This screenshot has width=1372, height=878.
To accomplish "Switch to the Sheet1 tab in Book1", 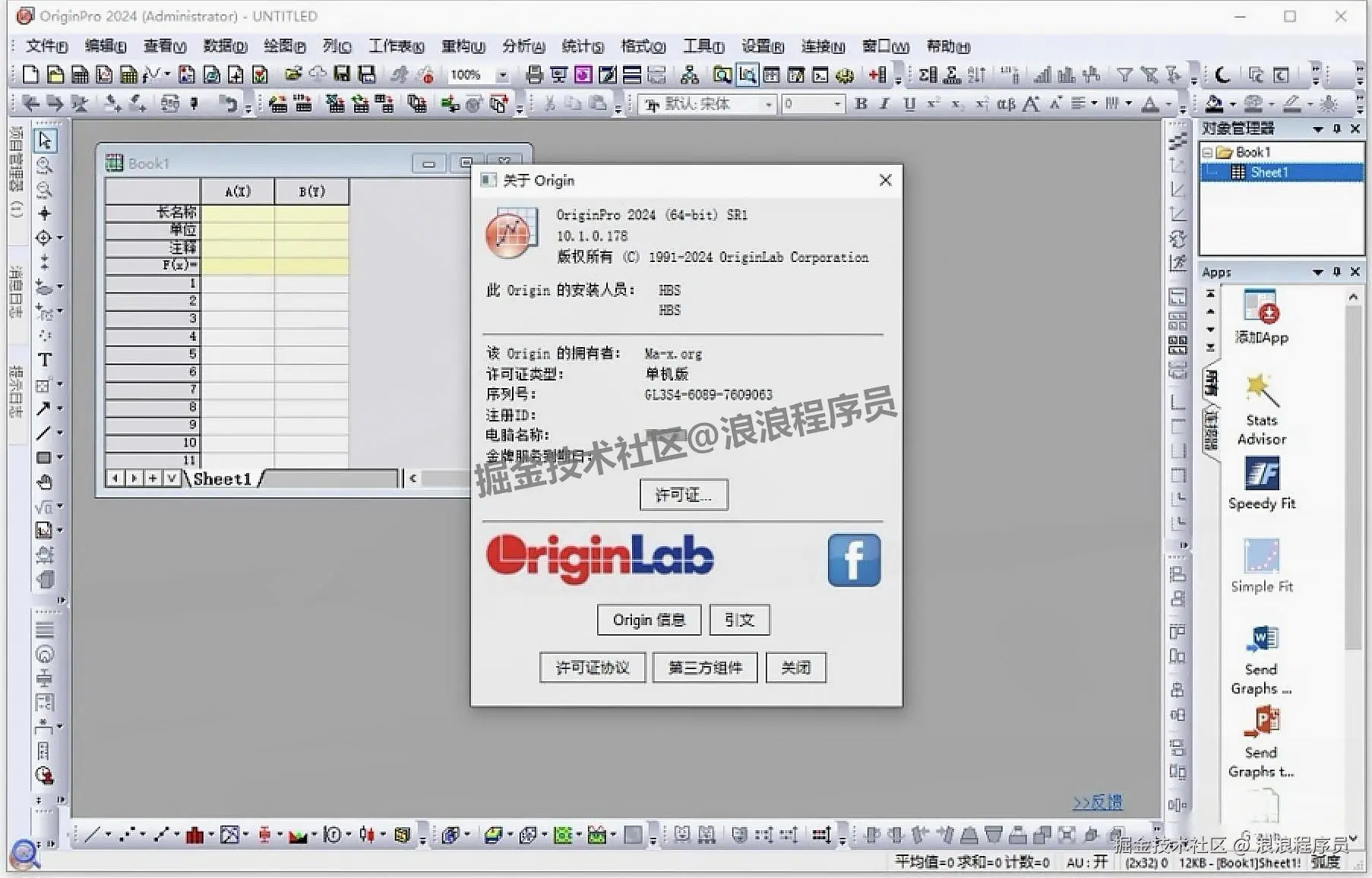I will click(222, 478).
